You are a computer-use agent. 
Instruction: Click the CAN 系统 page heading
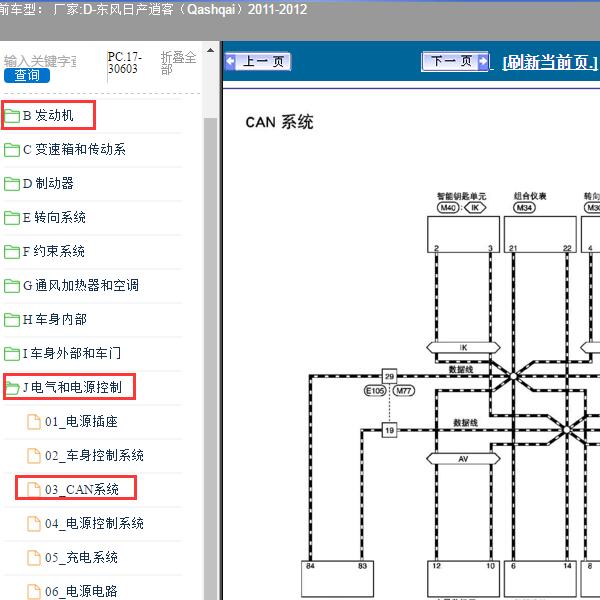click(279, 122)
